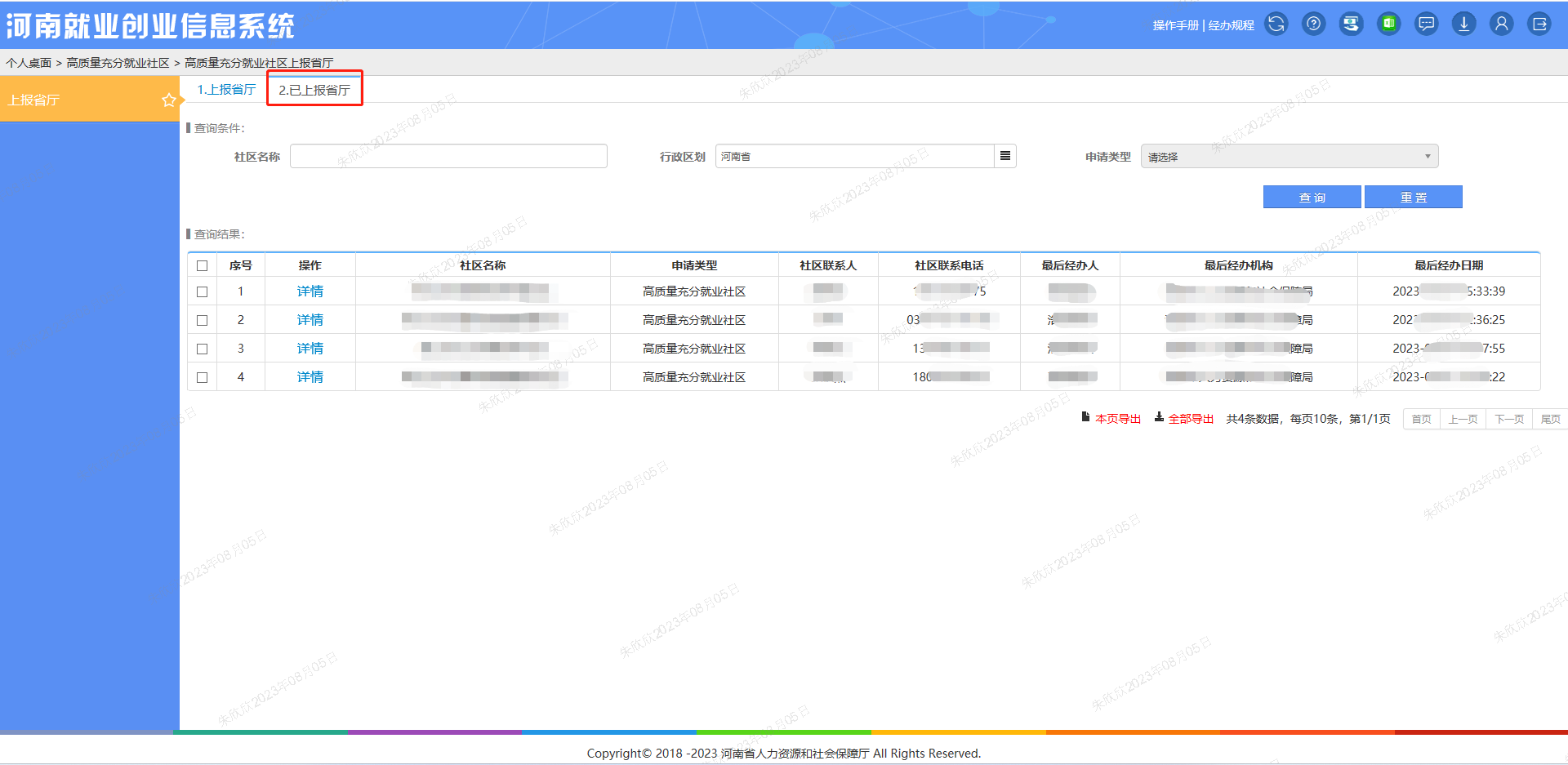Viewport: 1568px width, 765px height.
Task: Click the logout icon at top right
Action: 1539,24
